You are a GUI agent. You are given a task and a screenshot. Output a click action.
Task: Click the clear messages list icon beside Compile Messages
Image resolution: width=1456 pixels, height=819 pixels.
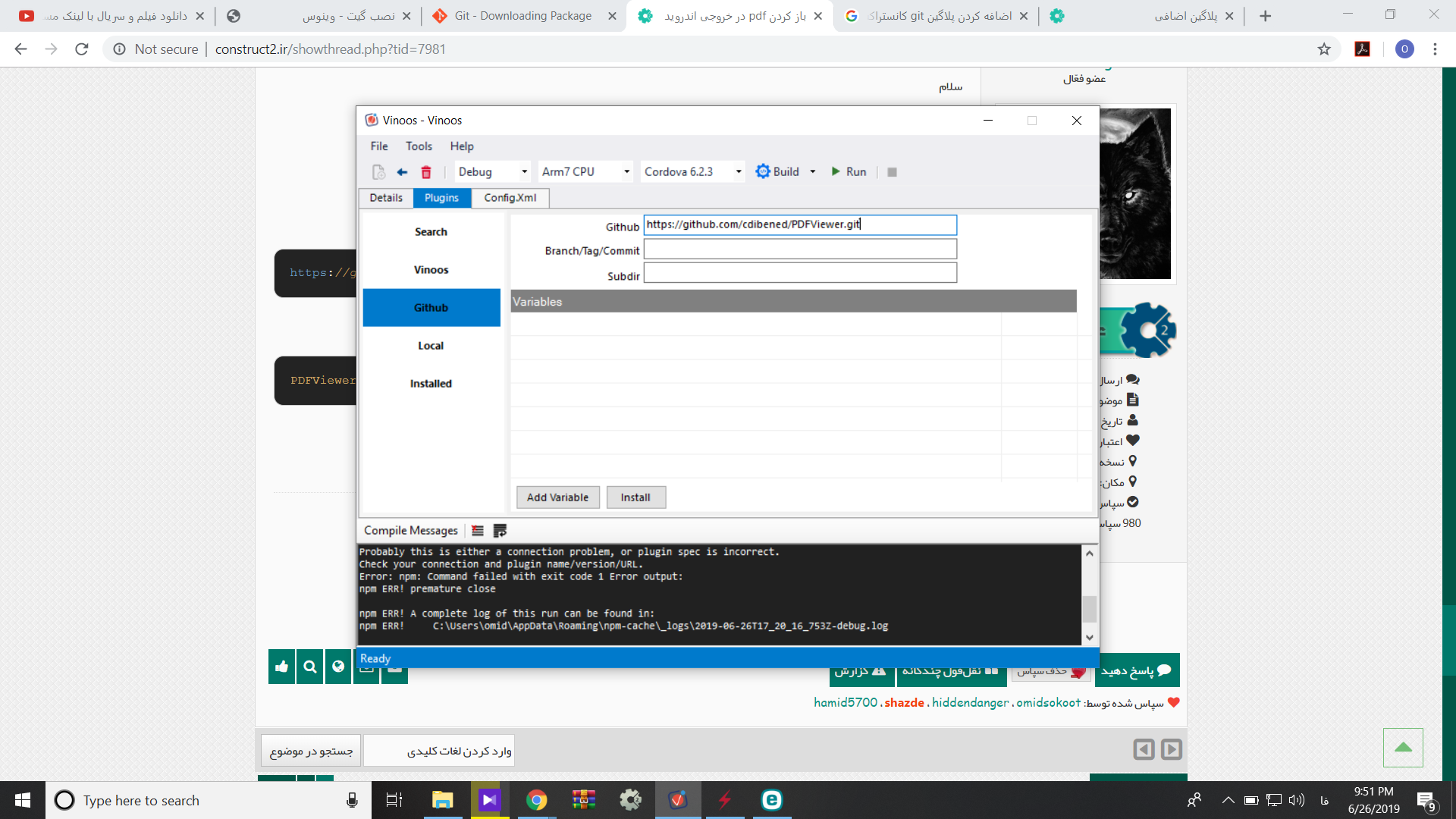(478, 531)
